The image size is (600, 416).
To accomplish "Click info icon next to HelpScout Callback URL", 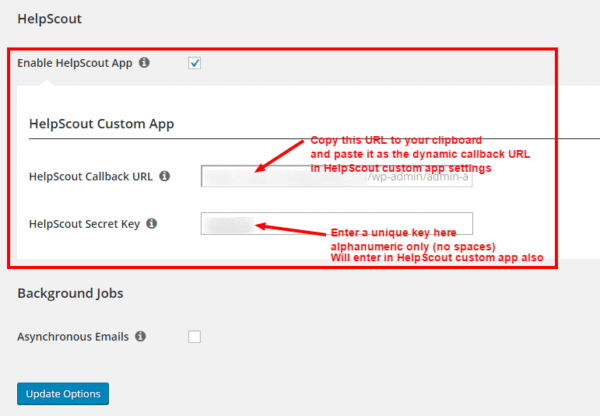I will (x=165, y=176).
